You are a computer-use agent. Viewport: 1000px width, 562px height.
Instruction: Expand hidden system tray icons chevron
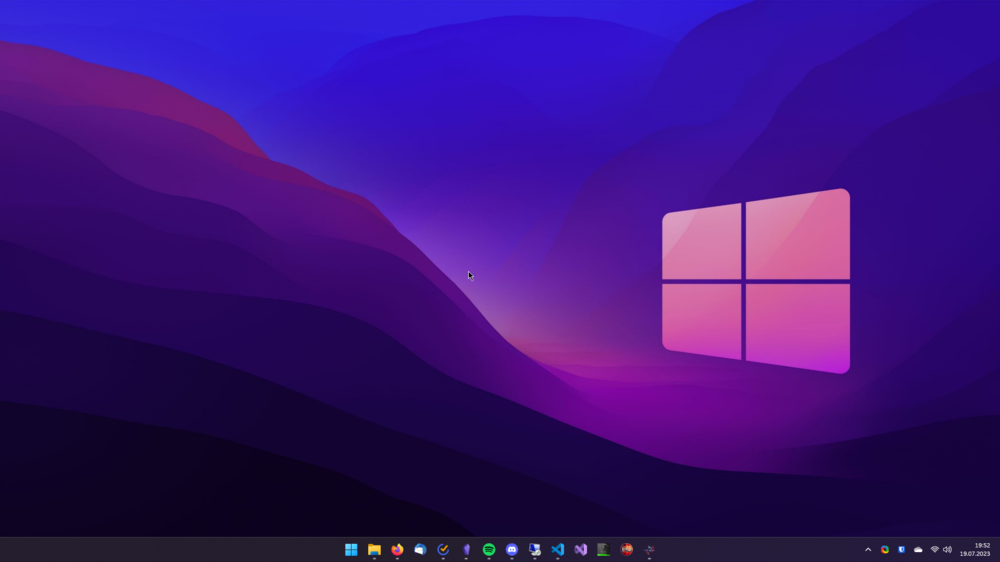click(868, 550)
